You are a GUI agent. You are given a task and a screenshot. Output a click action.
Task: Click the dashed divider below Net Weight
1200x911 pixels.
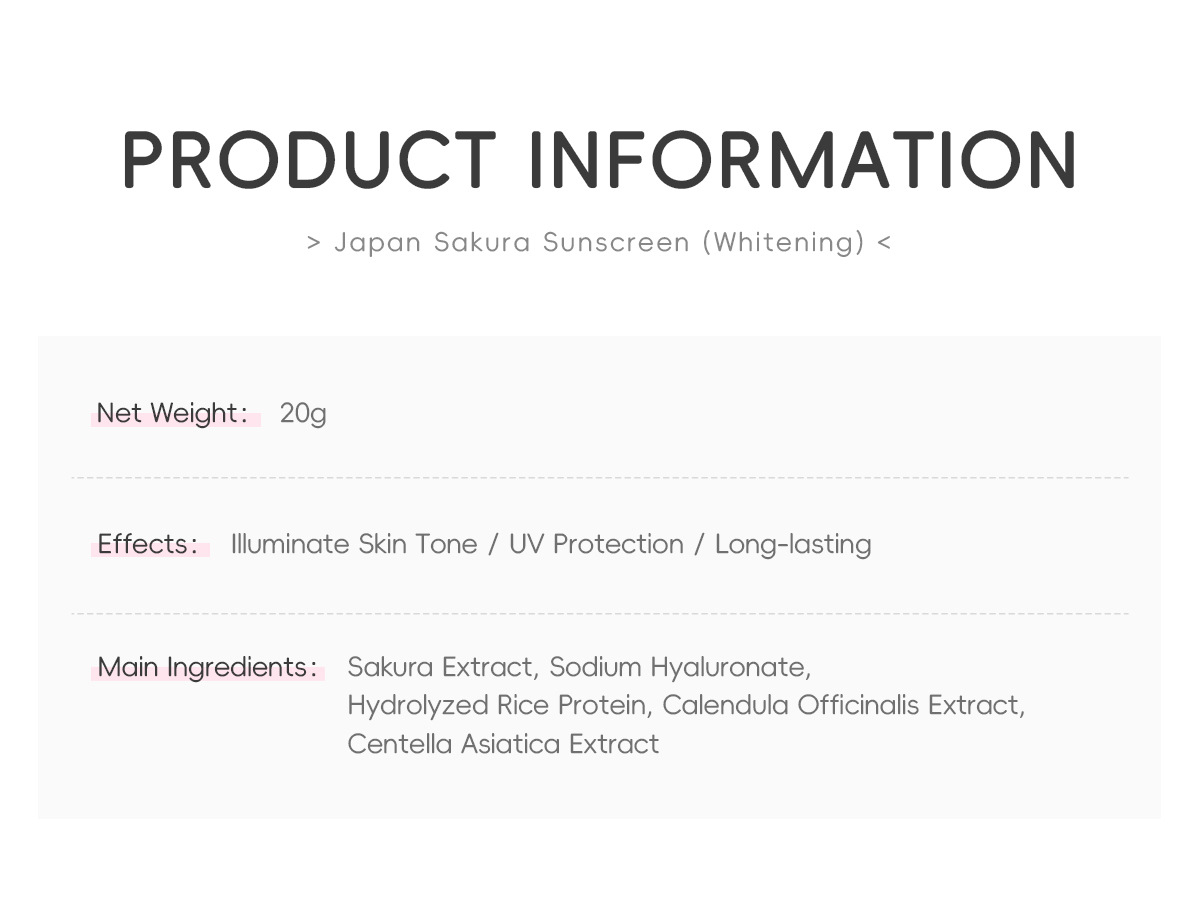[x=600, y=478]
